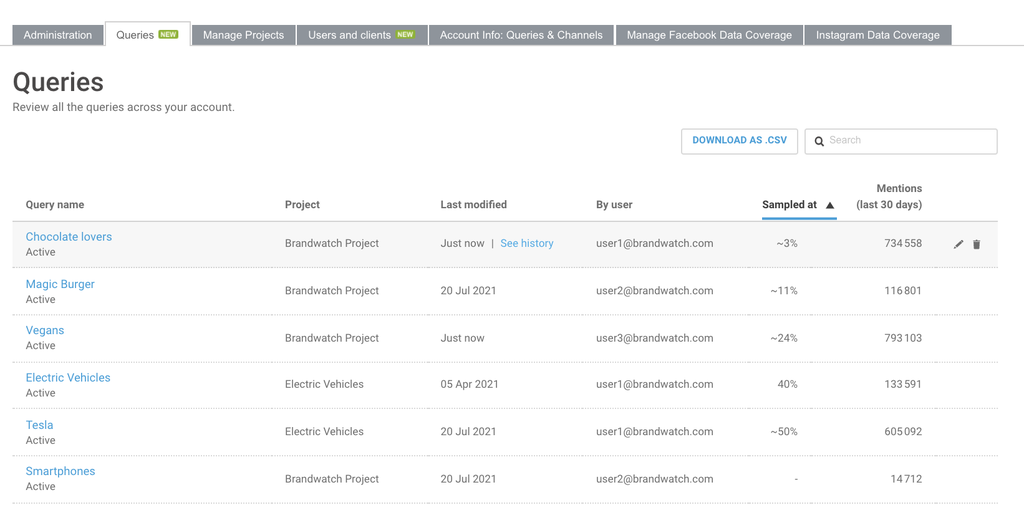Screen dimensions: 1024x505
Task: Open the Magic Burger query
Action: tap(60, 284)
